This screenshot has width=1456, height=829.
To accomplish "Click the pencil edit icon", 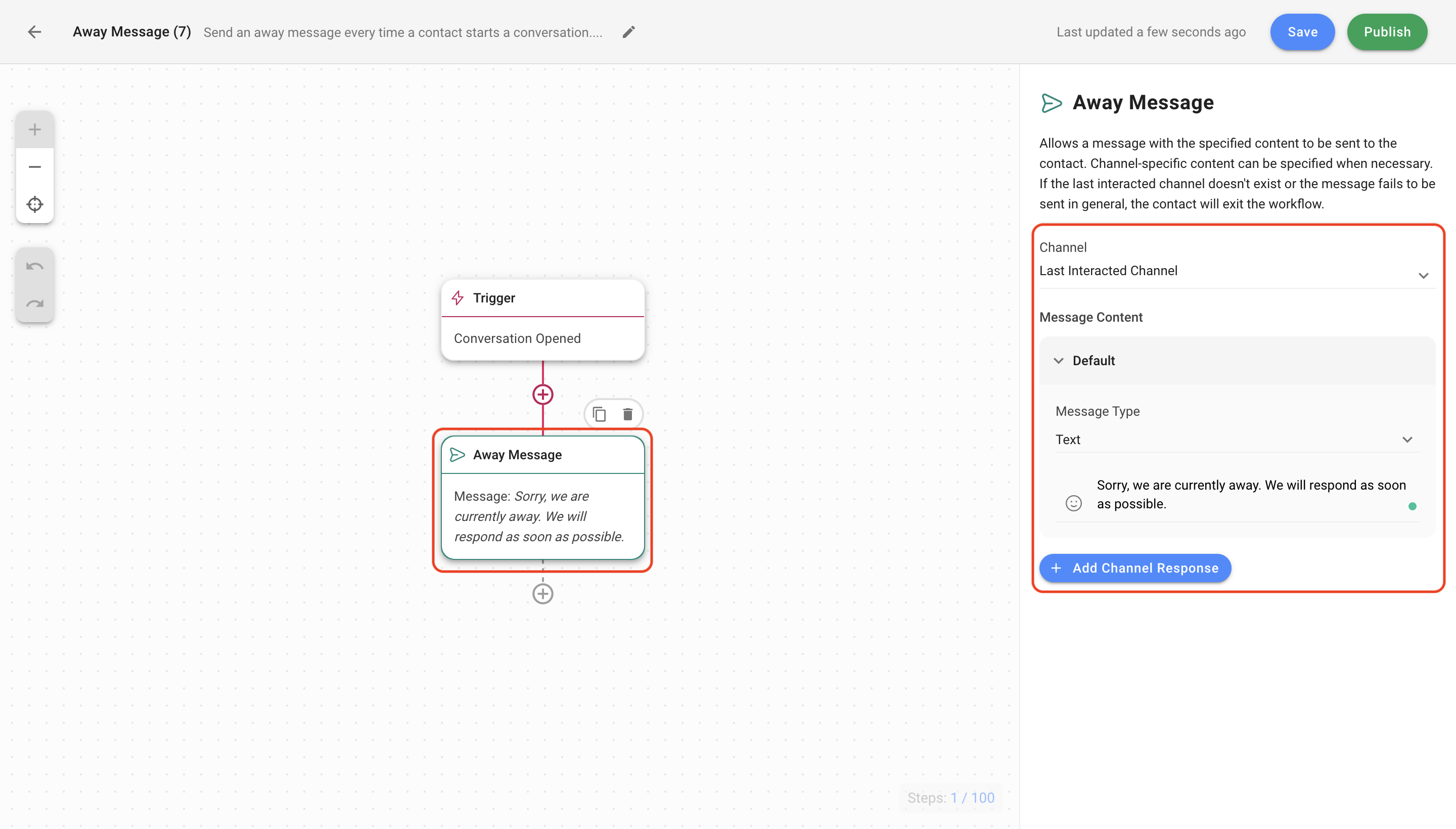I will coord(628,32).
